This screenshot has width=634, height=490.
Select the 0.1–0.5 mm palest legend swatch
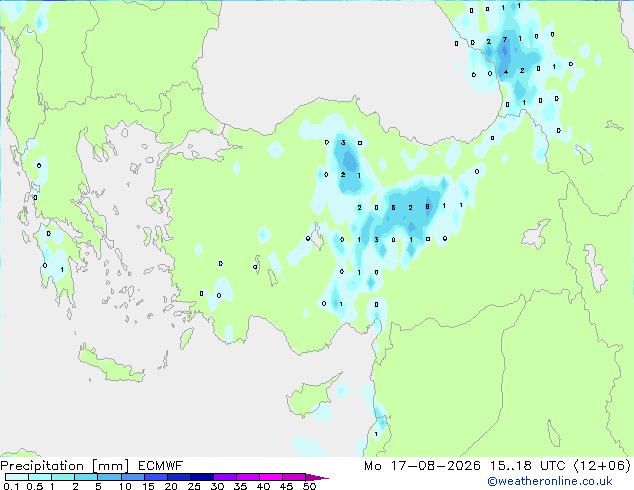click(x=17, y=477)
